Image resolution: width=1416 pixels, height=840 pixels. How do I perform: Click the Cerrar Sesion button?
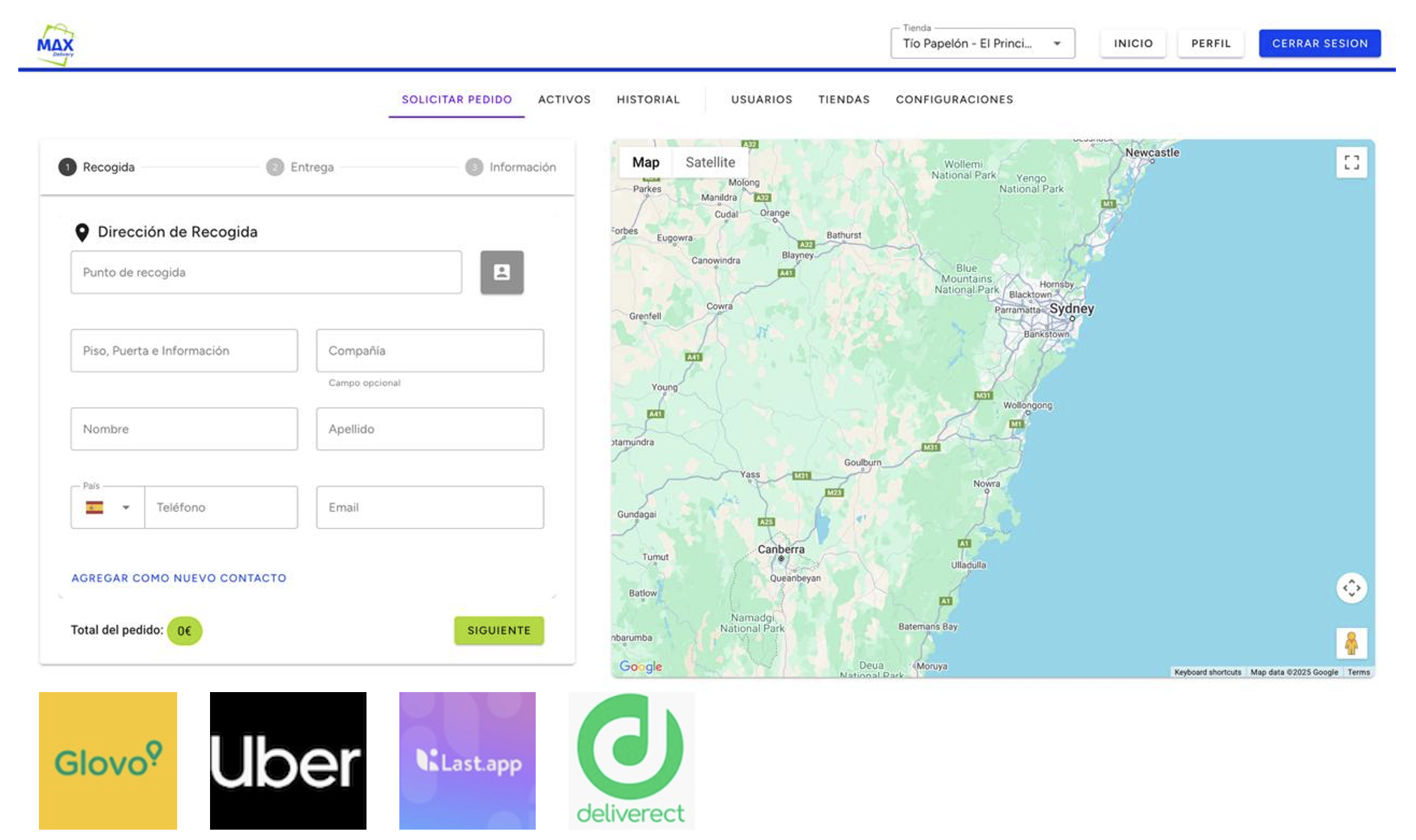[x=1319, y=44]
